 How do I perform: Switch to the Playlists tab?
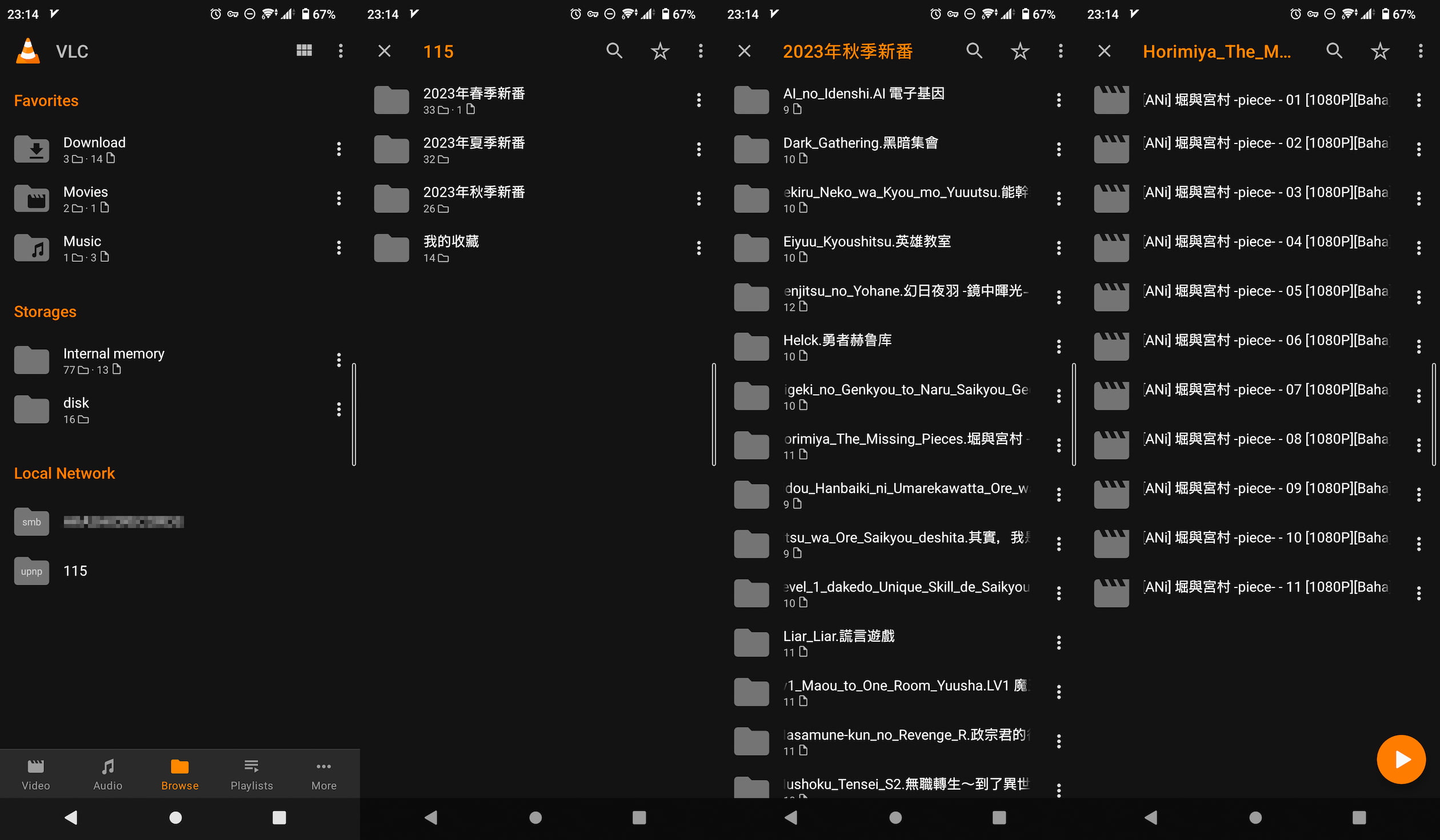(251, 774)
